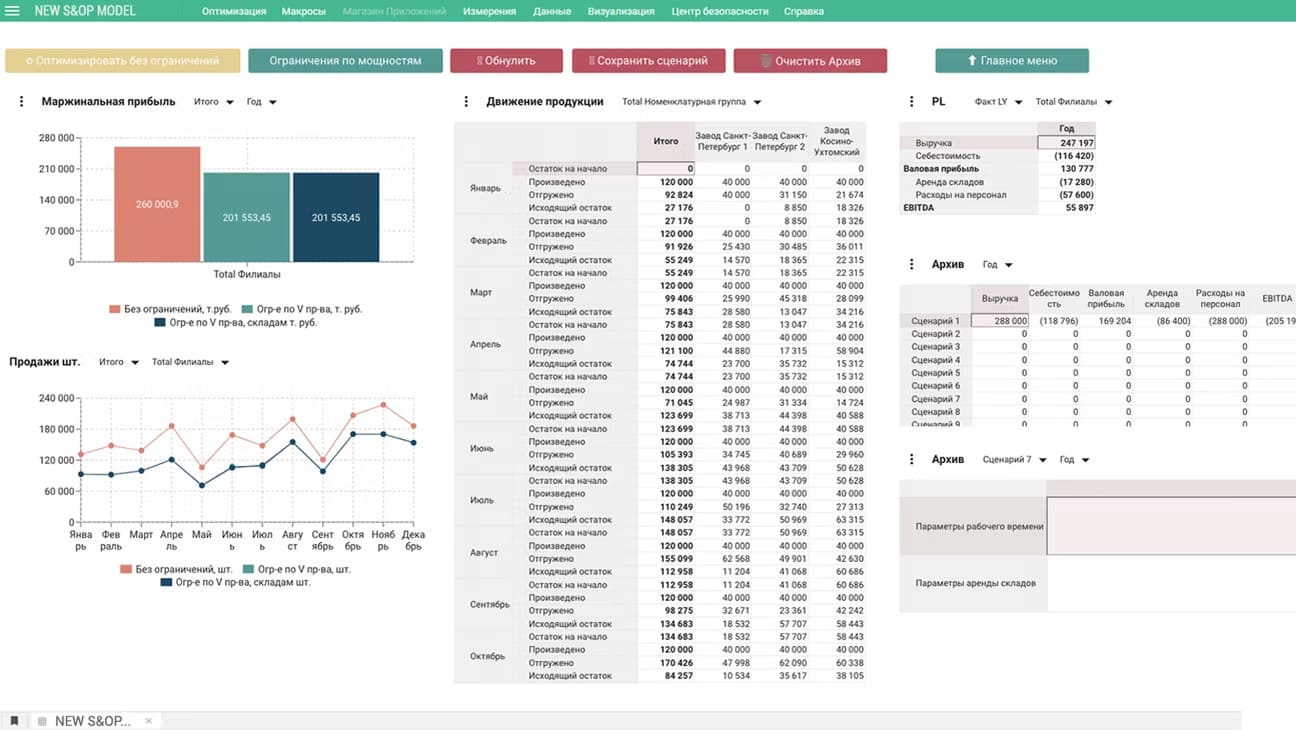Close the NEW S&OP... bottom tab

point(149,721)
